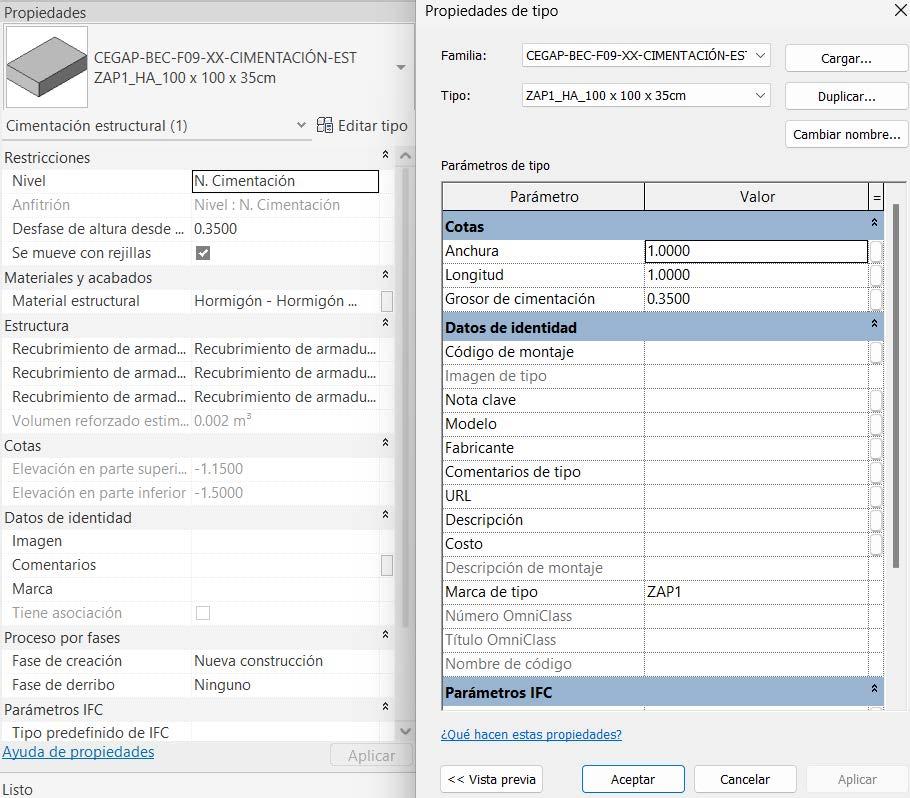Click the Modelo value cell
The width and height of the screenshot is (910, 798).
tap(756, 424)
